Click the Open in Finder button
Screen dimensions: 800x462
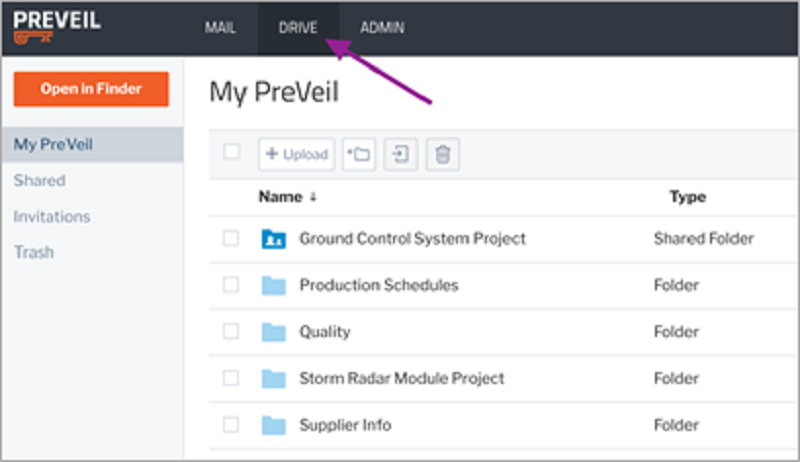[91, 89]
